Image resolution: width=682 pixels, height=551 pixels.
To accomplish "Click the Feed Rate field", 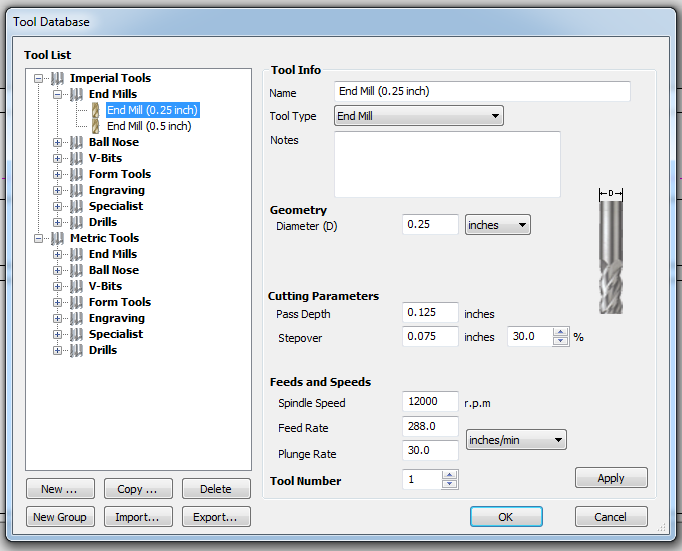I will pos(430,426).
